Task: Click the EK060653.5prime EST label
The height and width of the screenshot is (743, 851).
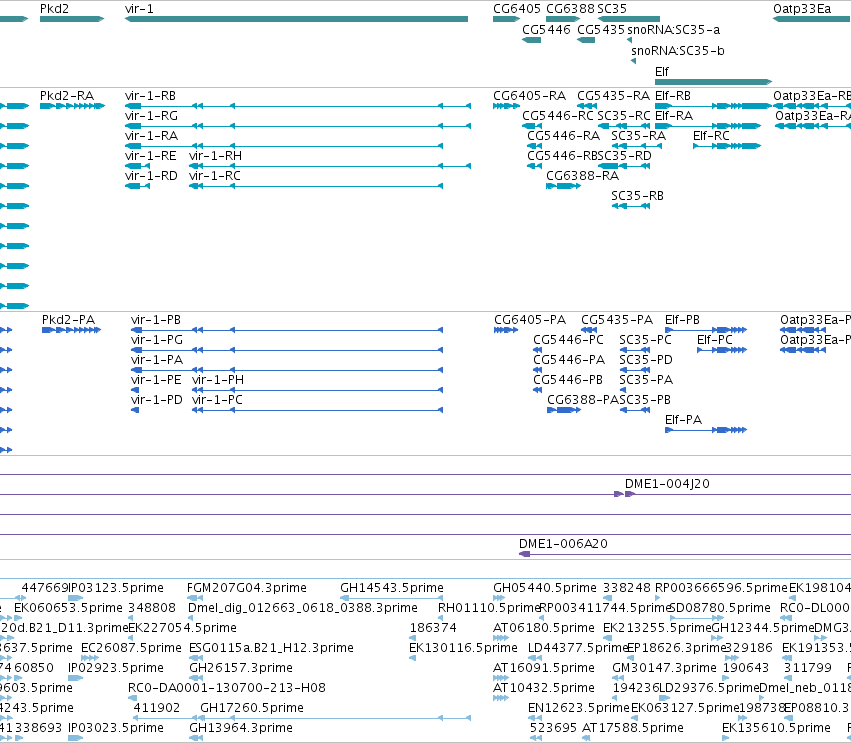Action: (x=68, y=608)
